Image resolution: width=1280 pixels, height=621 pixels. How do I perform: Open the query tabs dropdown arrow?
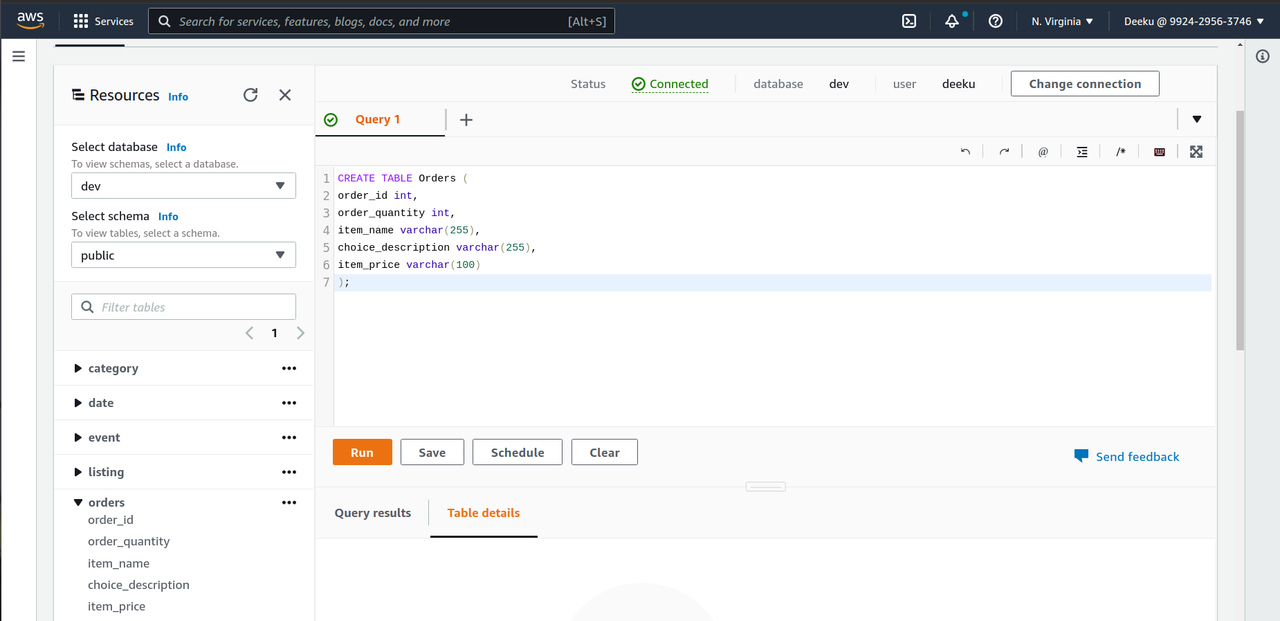[x=1197, y=120]
